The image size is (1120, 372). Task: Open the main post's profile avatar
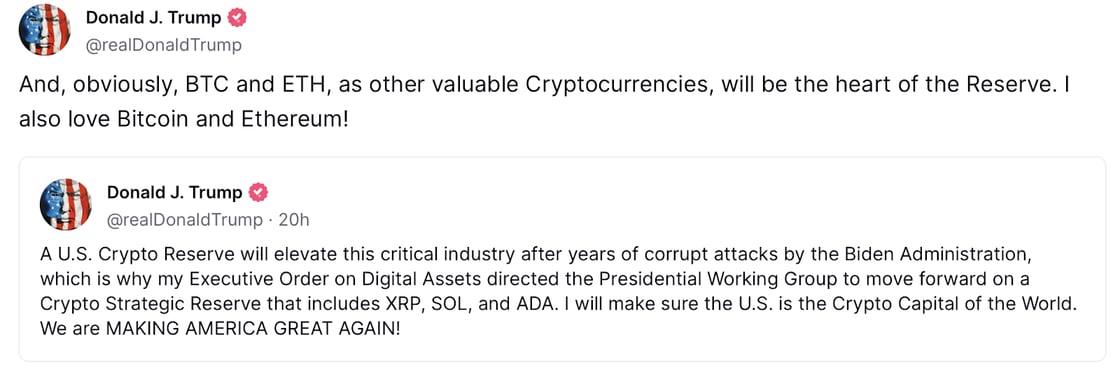tap(44, 29)
